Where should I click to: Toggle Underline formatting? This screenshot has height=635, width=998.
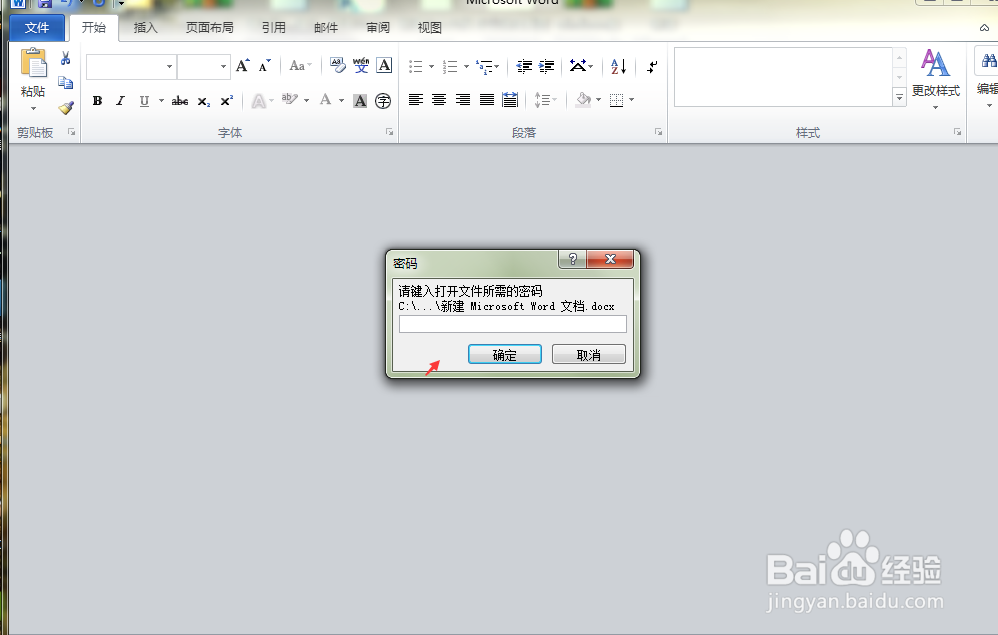[144, 101]
